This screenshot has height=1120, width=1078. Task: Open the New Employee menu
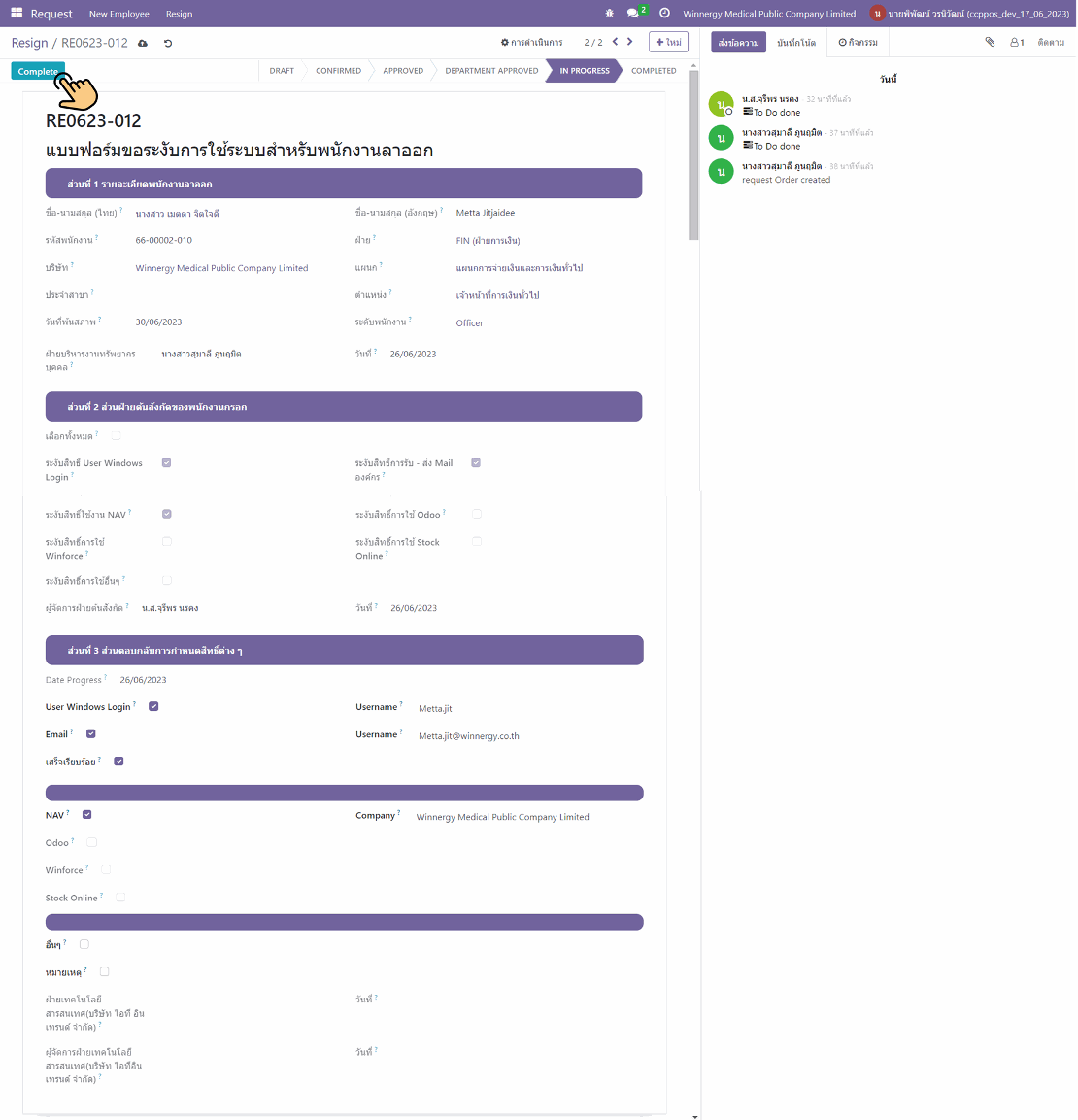tap(119, 14)
